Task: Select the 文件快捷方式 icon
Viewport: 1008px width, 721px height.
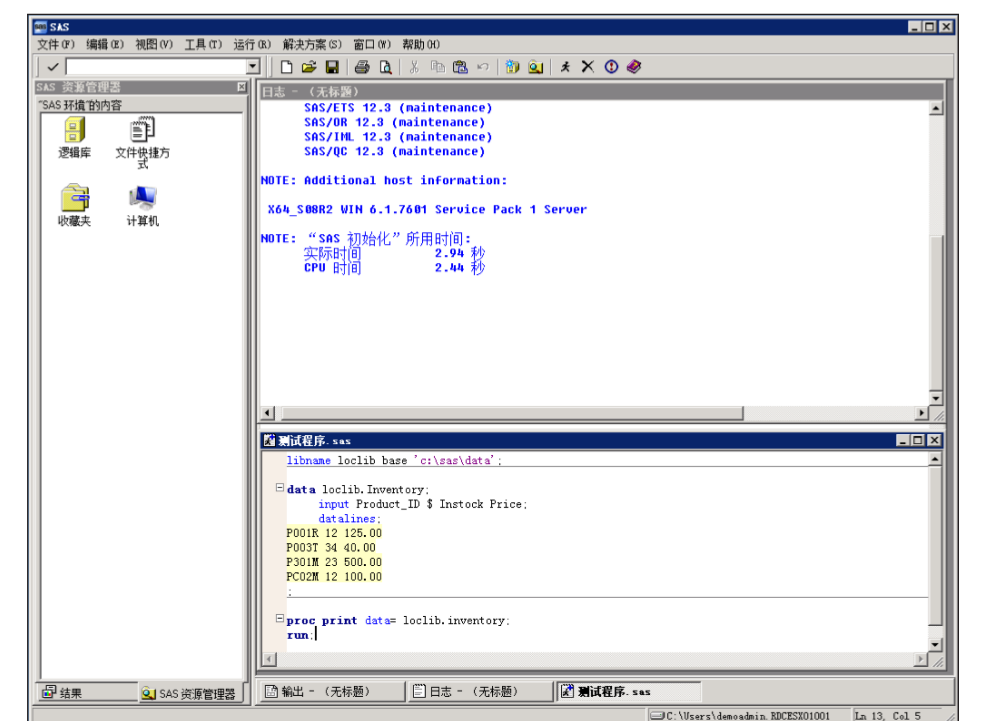Action: [143, 143]
